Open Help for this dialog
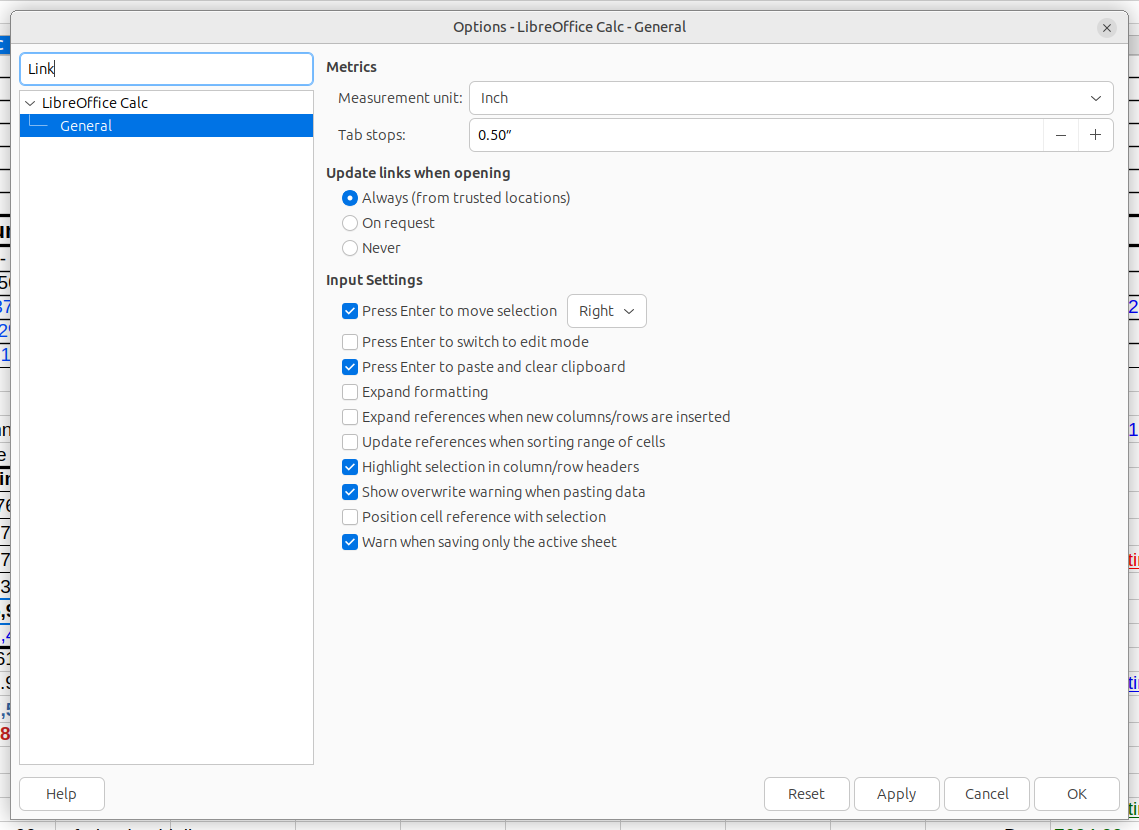Screen dimensions: 1139x830 [62, 794]
